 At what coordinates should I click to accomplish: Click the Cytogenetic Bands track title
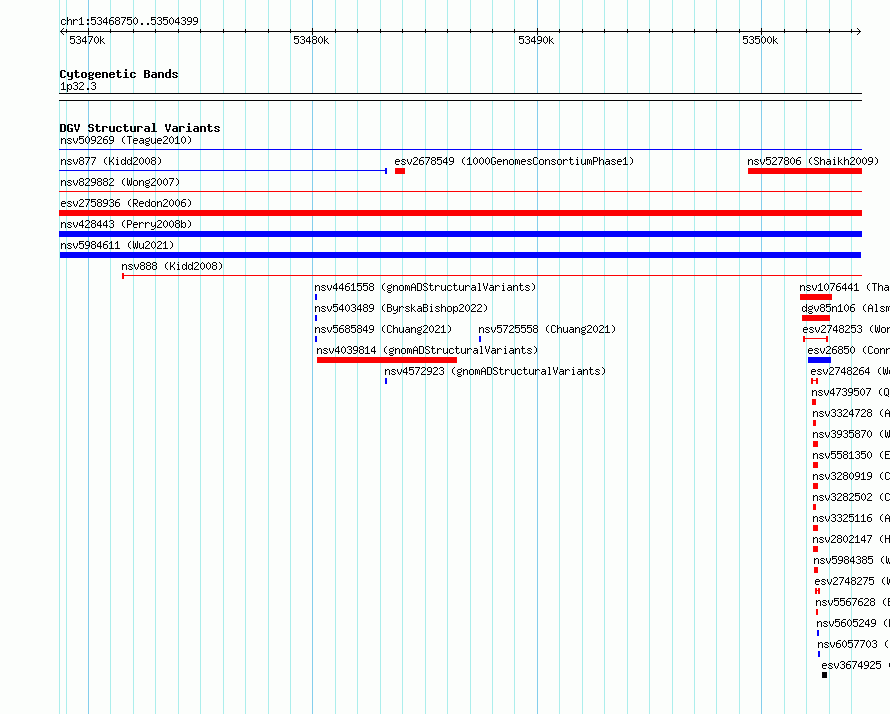(x=119, y=74)
